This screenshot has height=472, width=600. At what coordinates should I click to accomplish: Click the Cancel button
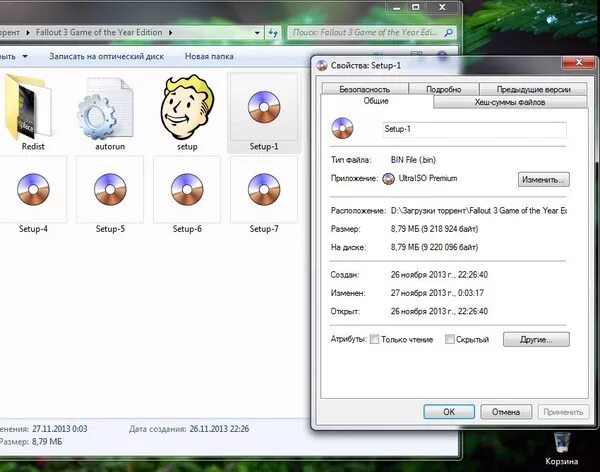click(506, 412)
